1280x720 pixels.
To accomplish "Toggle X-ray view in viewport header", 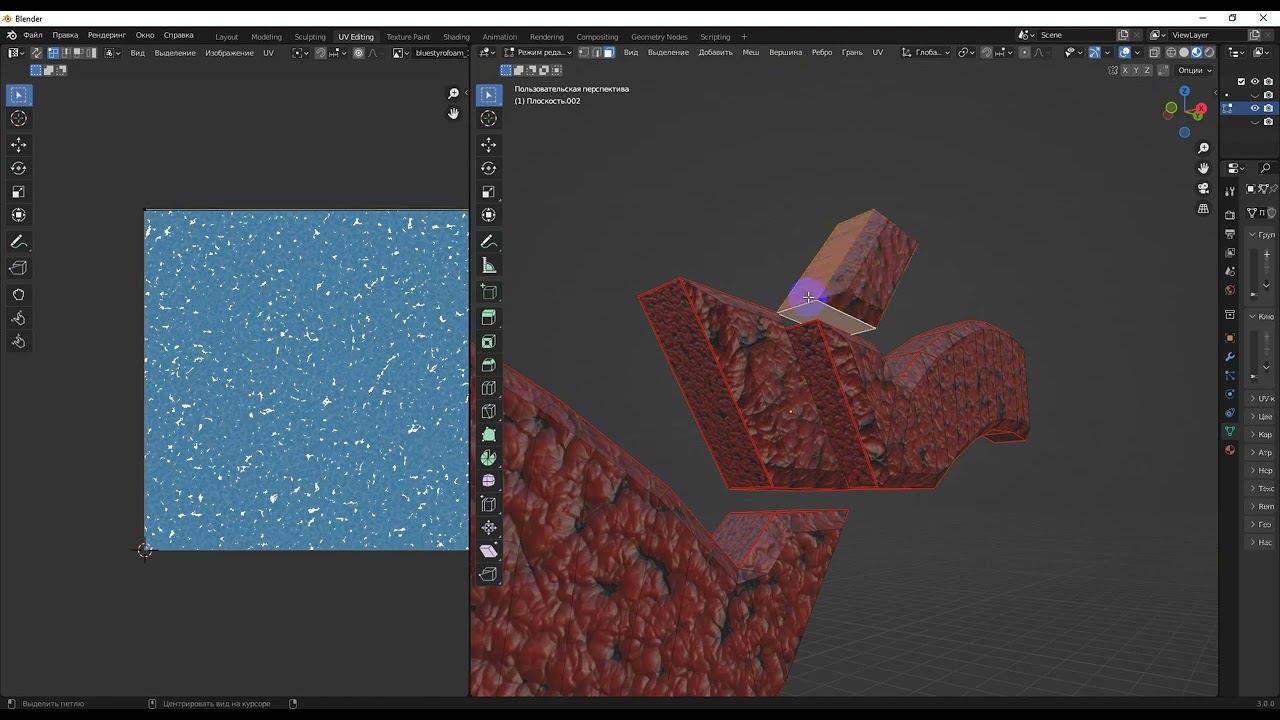I will (x=1154, y=52).
